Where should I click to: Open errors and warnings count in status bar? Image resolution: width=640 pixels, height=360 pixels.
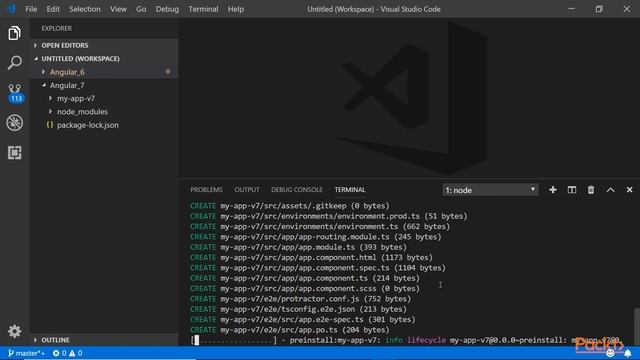67,353
